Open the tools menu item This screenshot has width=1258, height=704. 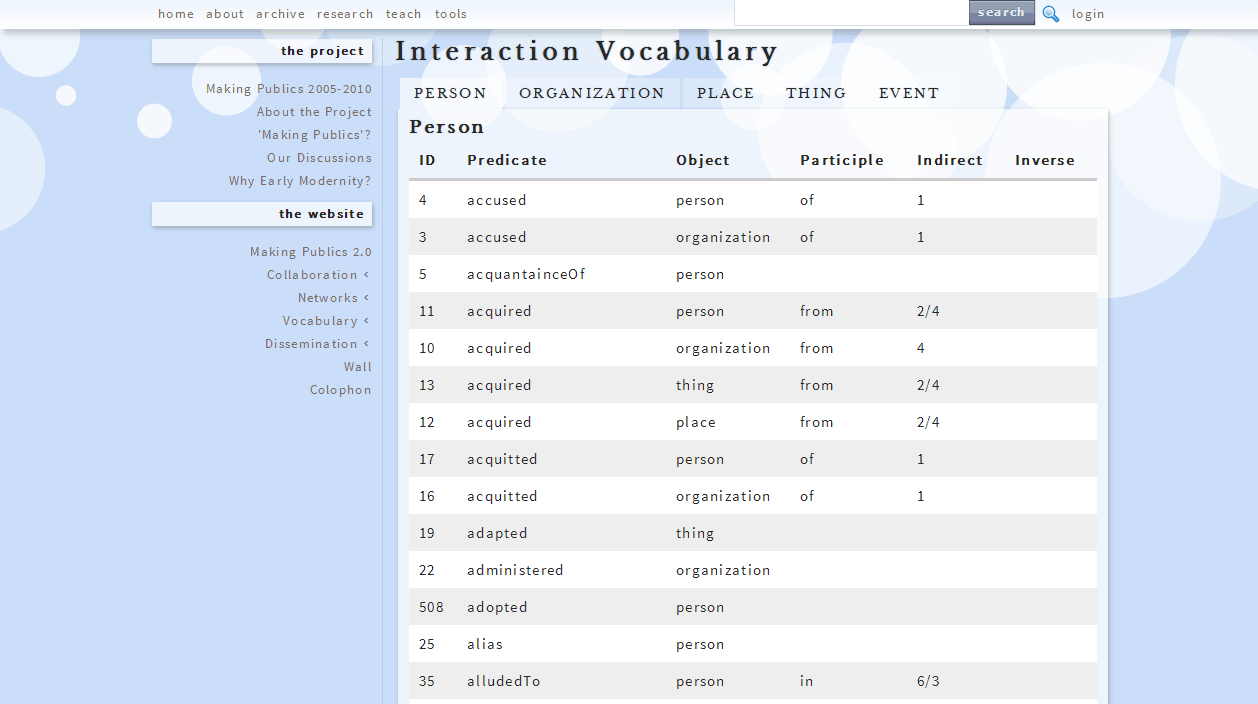[451, 14]
